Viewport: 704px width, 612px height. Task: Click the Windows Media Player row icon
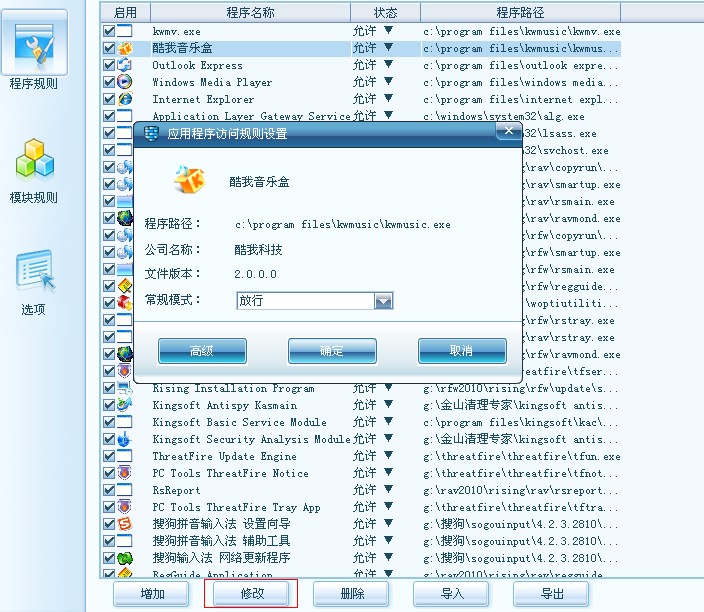coord(125,82)
